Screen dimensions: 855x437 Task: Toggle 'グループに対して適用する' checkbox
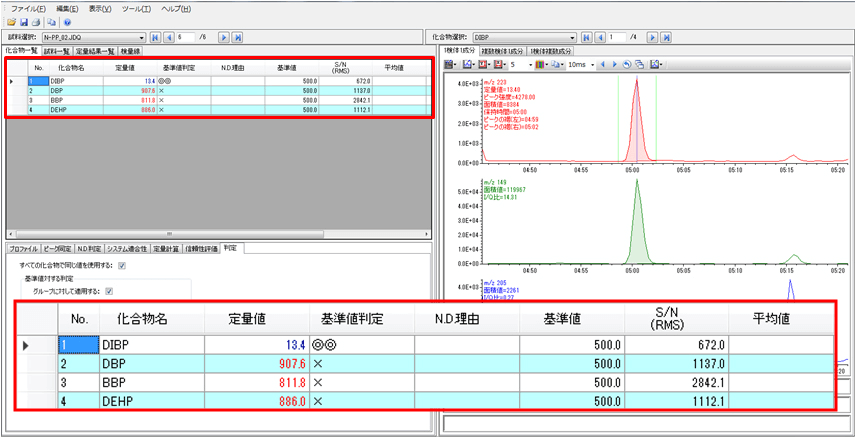pos(110,291)
